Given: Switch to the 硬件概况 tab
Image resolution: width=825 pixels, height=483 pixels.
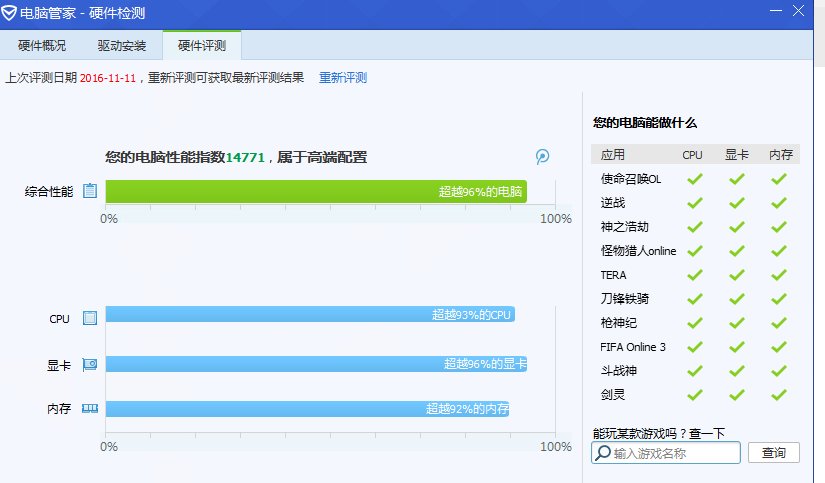Looking at the screenshot, I should pyautogui.click(x=43, y=46).
